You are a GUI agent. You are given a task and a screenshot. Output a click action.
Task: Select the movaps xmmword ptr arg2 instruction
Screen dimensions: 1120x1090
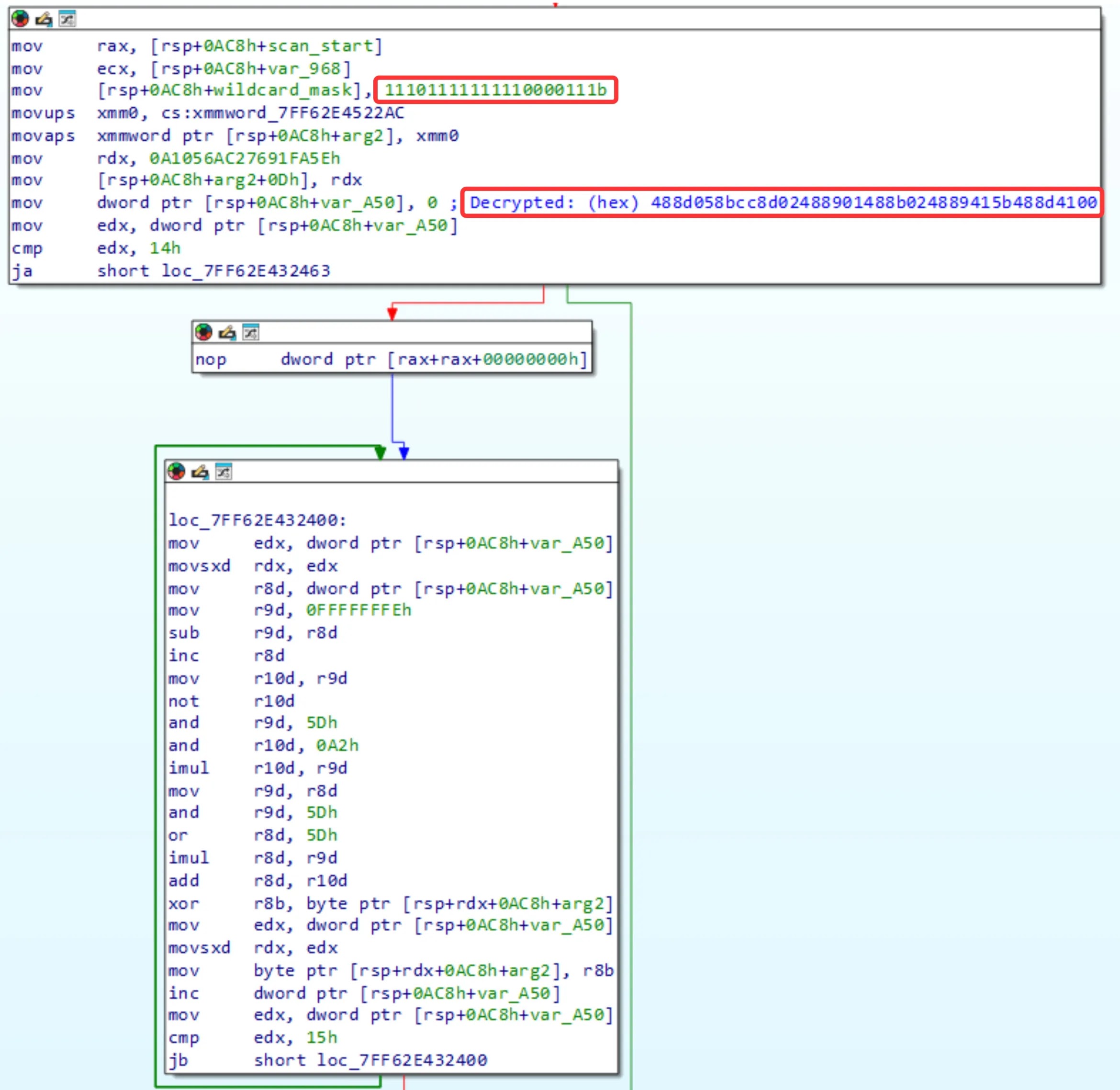click(x=235, y=135)
